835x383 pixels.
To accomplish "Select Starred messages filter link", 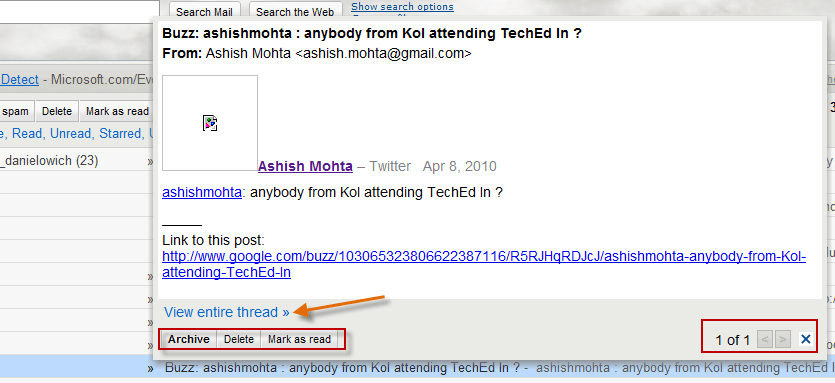I will point(121,134).
